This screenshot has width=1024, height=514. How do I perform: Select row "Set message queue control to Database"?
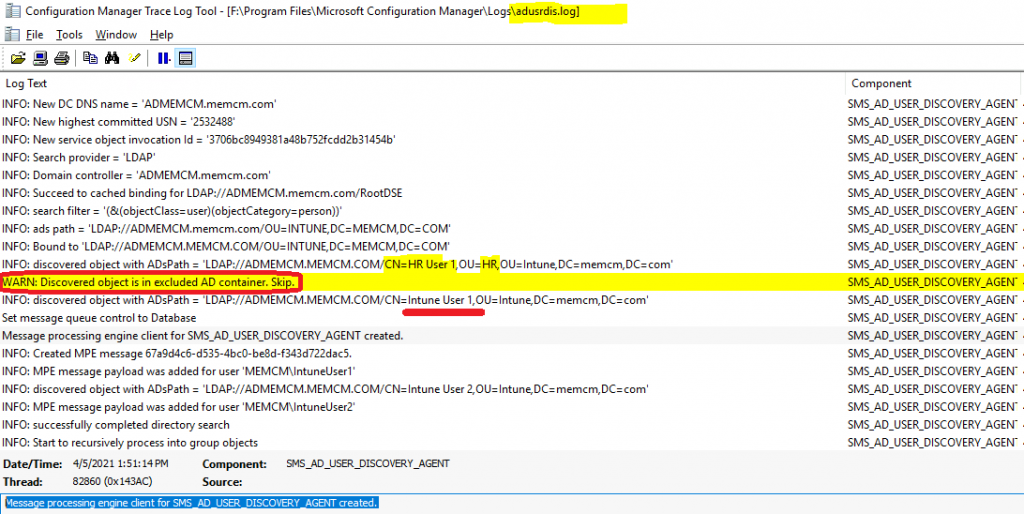point(512,317)
